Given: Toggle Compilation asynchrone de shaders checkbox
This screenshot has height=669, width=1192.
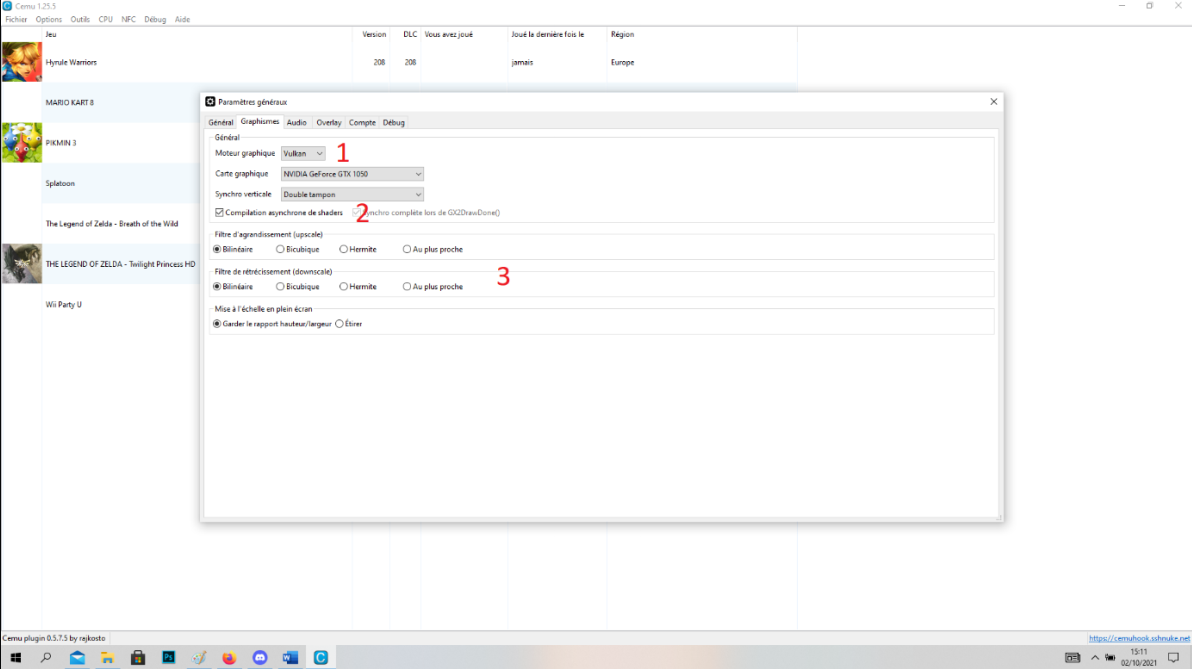Looking at the screenshot, I should coord(220,213).
